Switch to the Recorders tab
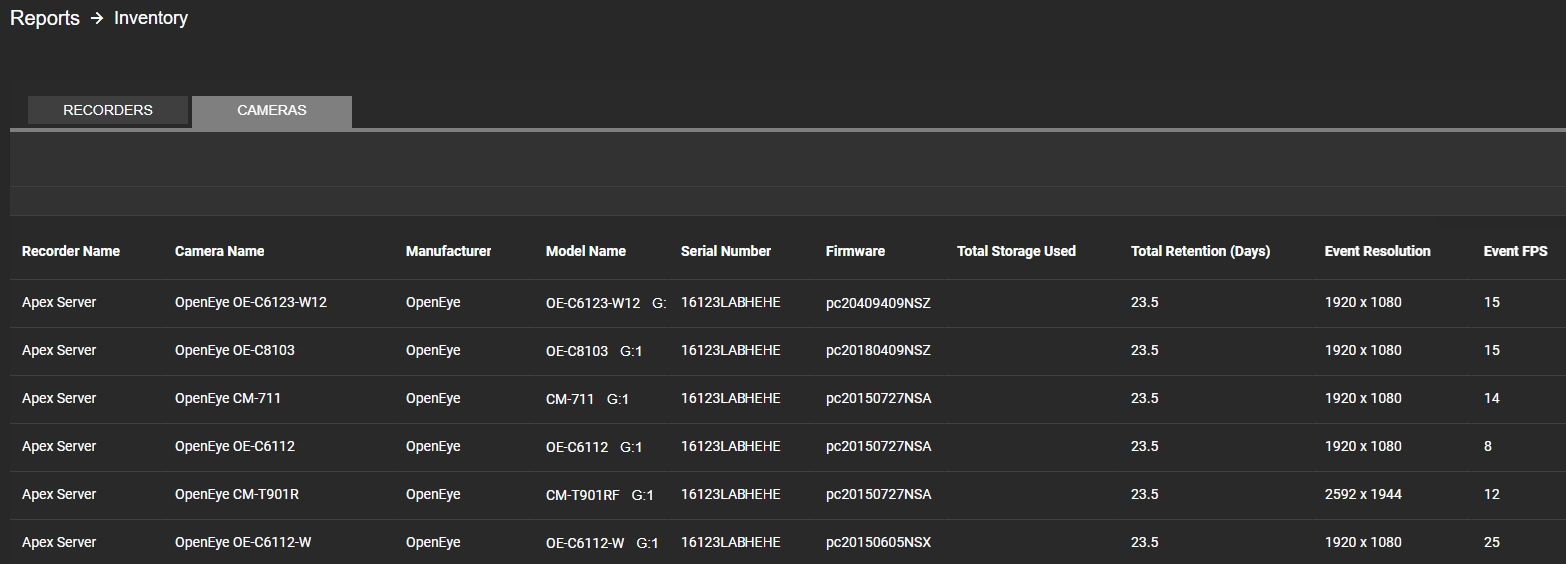 (x=108, y=110)
